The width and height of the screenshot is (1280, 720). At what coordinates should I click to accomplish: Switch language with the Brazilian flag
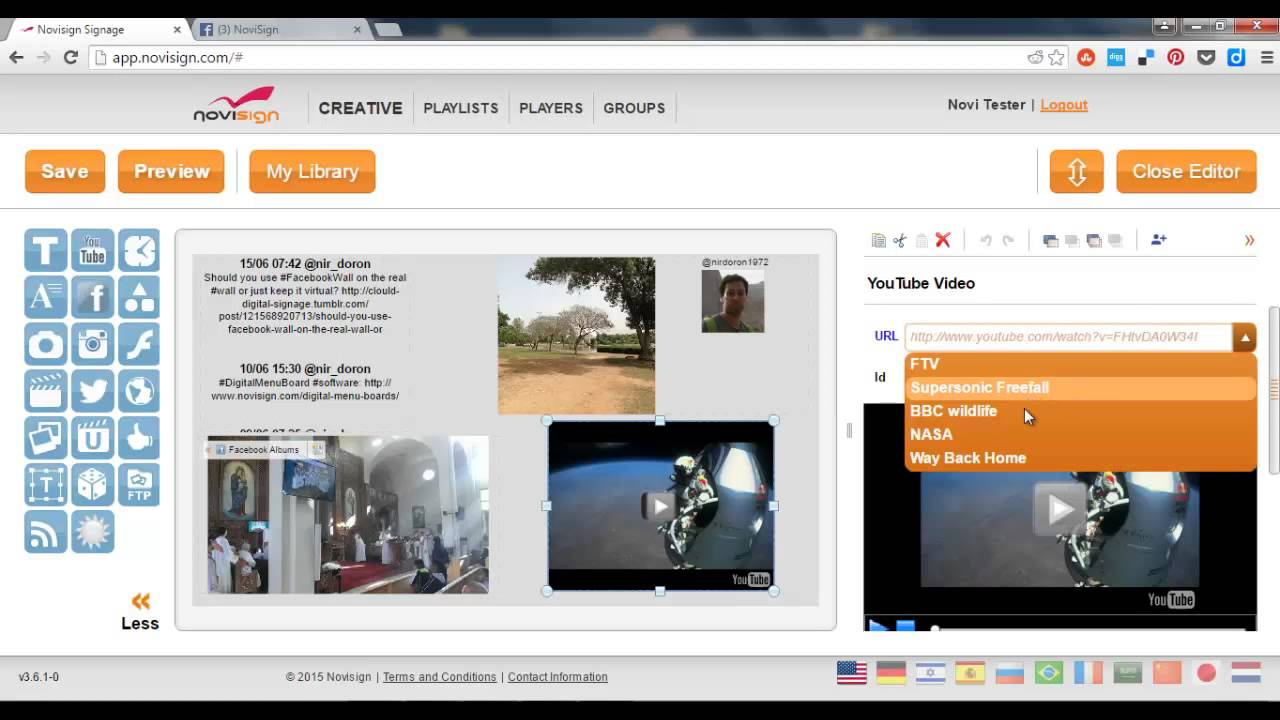1049,673
